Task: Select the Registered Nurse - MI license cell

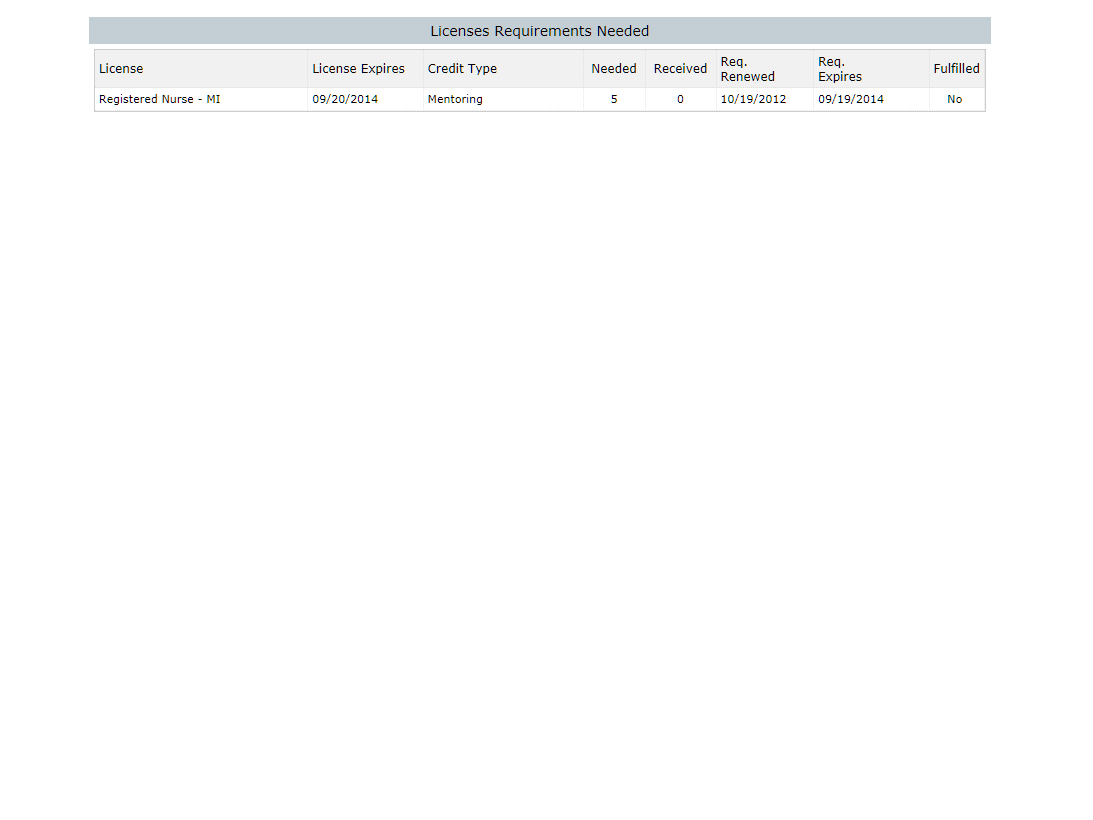Action: coord(159,99)
